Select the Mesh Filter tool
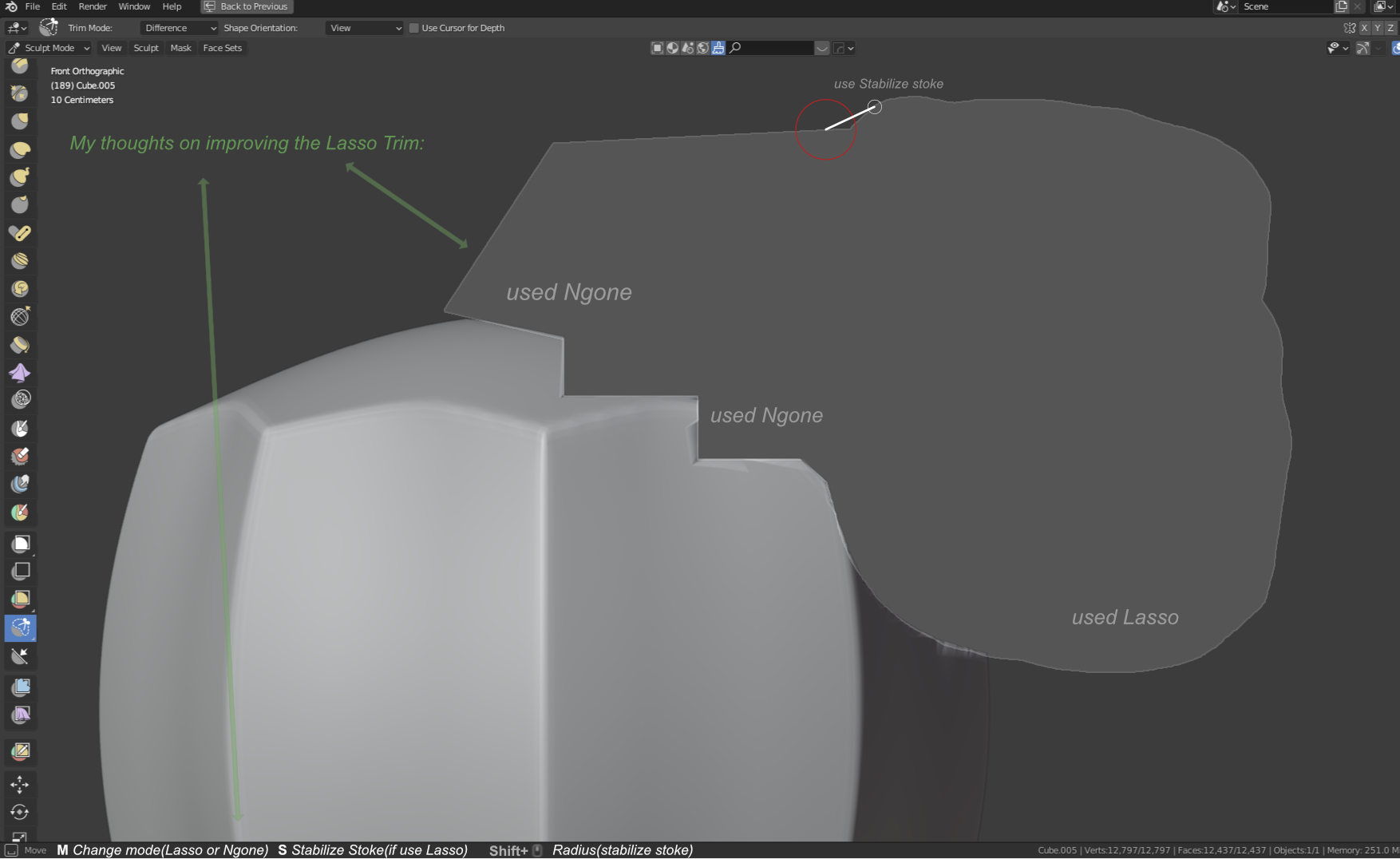 20,687
